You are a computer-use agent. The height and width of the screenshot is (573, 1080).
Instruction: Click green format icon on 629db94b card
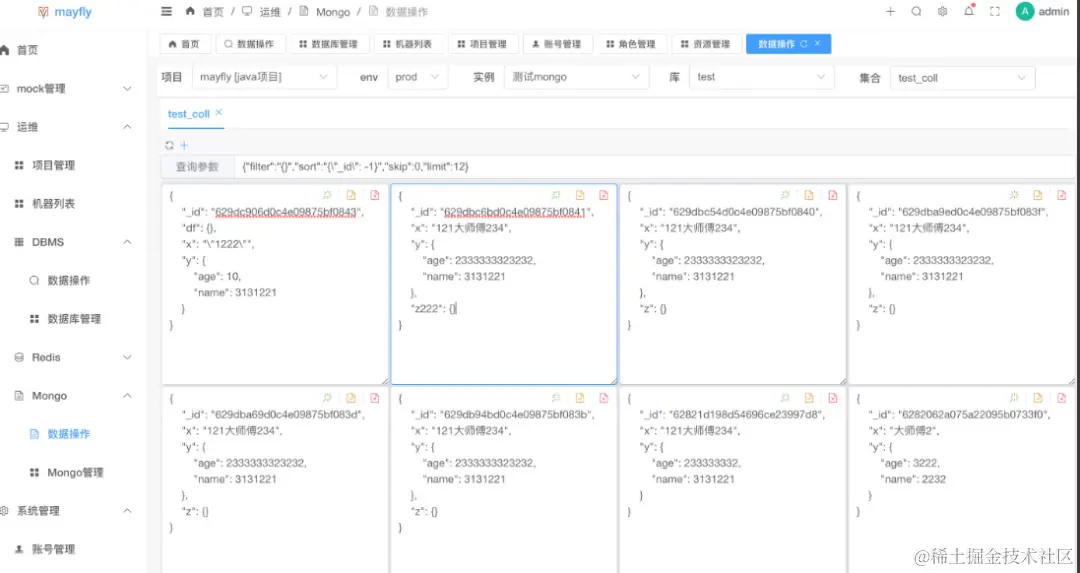(557, 398)
